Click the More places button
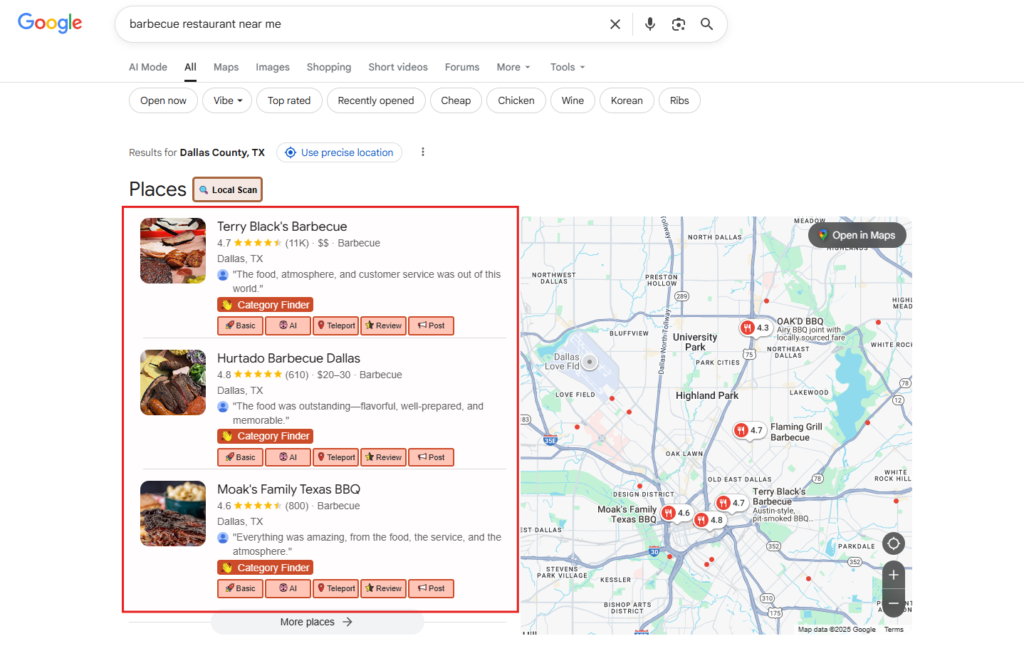This screenshot has height=651, width=1024. (x=316, y=622)
